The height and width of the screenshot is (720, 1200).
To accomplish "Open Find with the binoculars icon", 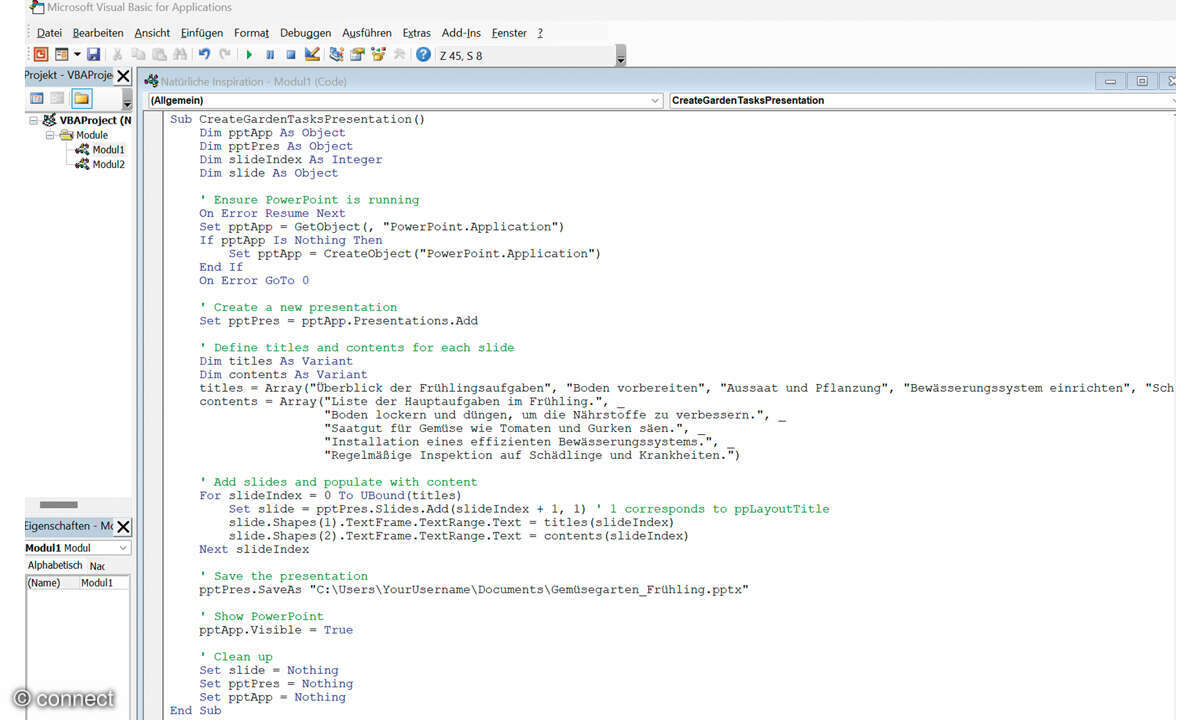I will pyautogui.click(x=180, y=55).
